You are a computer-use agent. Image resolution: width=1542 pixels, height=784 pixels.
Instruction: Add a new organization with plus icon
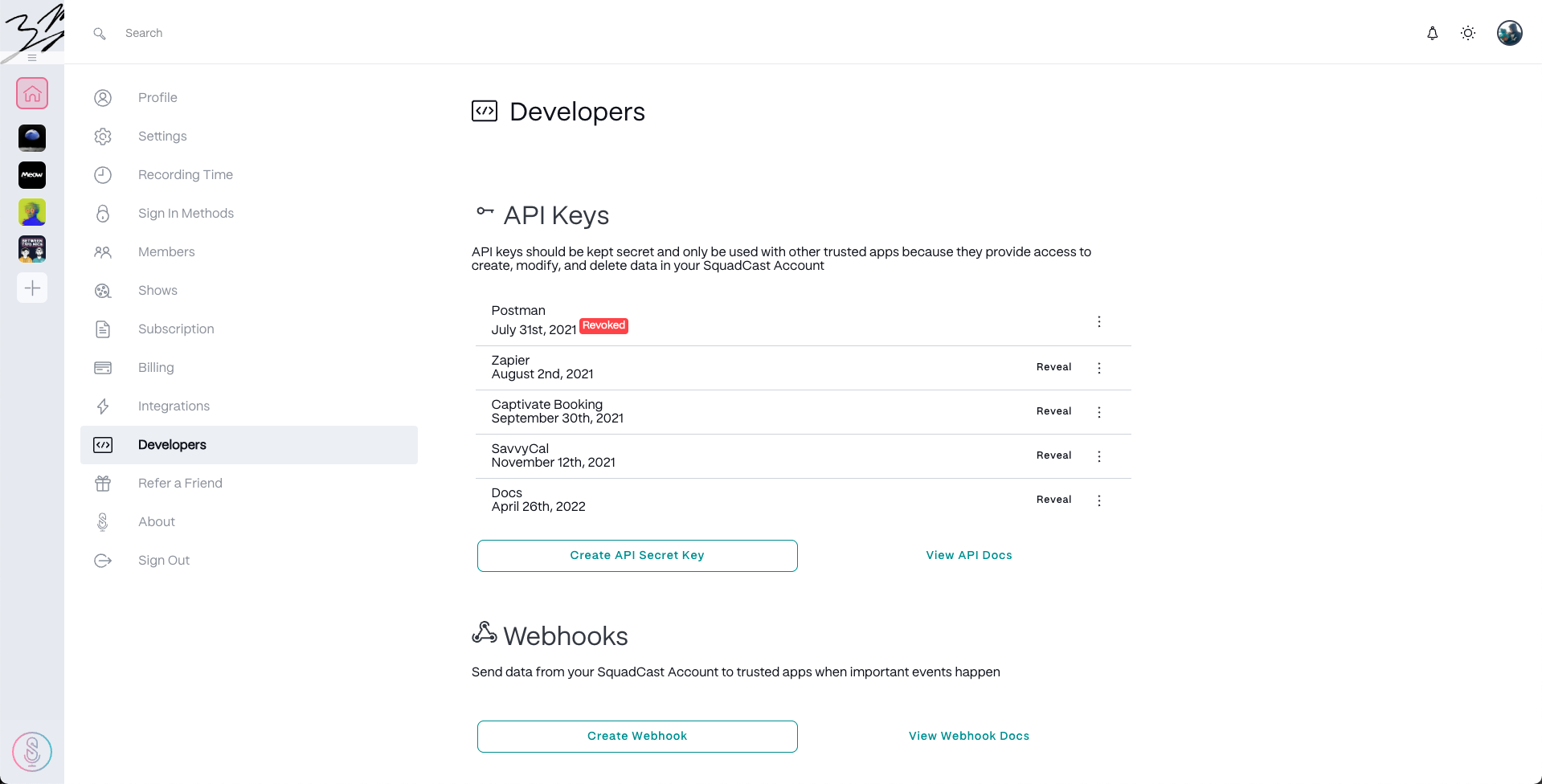coord(32,288)
